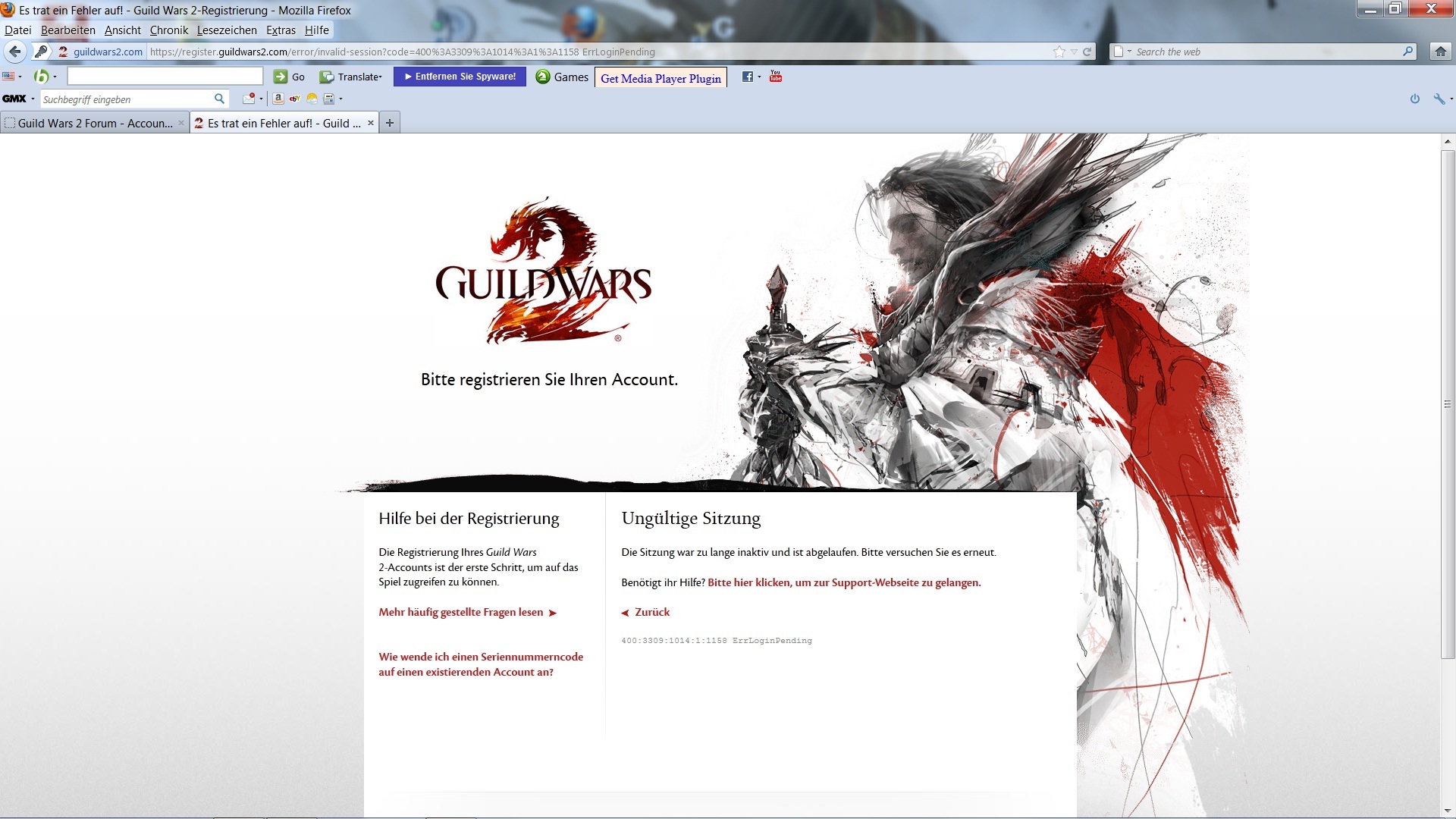Click the GMX logo in toolbar
Viewport: 1456px width, 819px height.
click(14, 99)
